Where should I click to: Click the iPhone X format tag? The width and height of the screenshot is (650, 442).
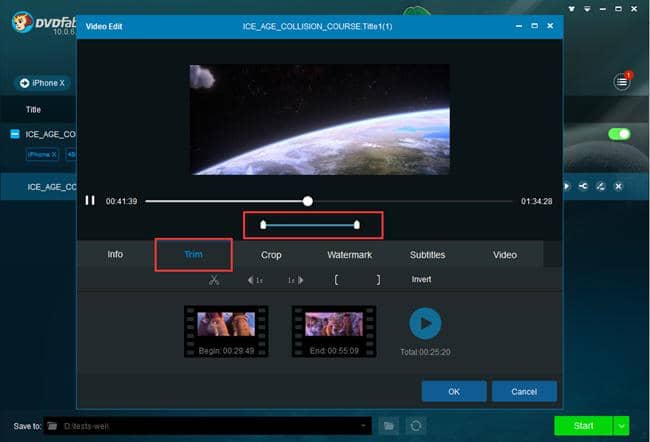coord(42,155)
